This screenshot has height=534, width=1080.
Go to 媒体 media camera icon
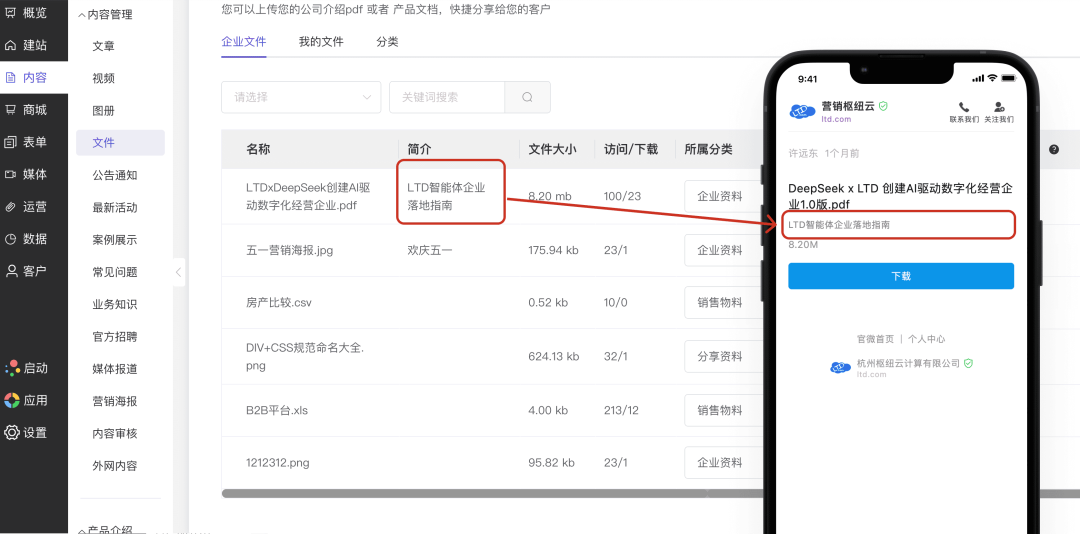[x=10, y=174]
